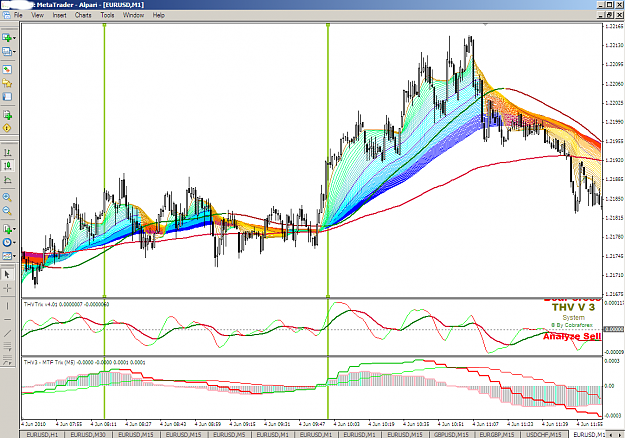
Task: Pick the Fibonacci Retracement tool
Action: (7, 361)
